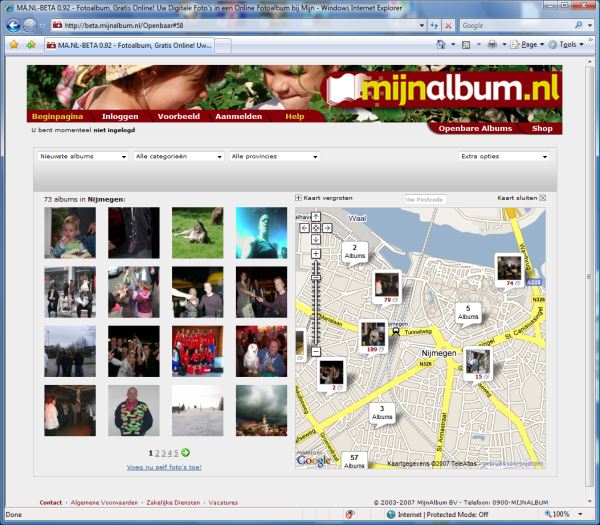Open a new blank browser tab
The width and height of the screenshot is (600, 525).
click(223, 46)
